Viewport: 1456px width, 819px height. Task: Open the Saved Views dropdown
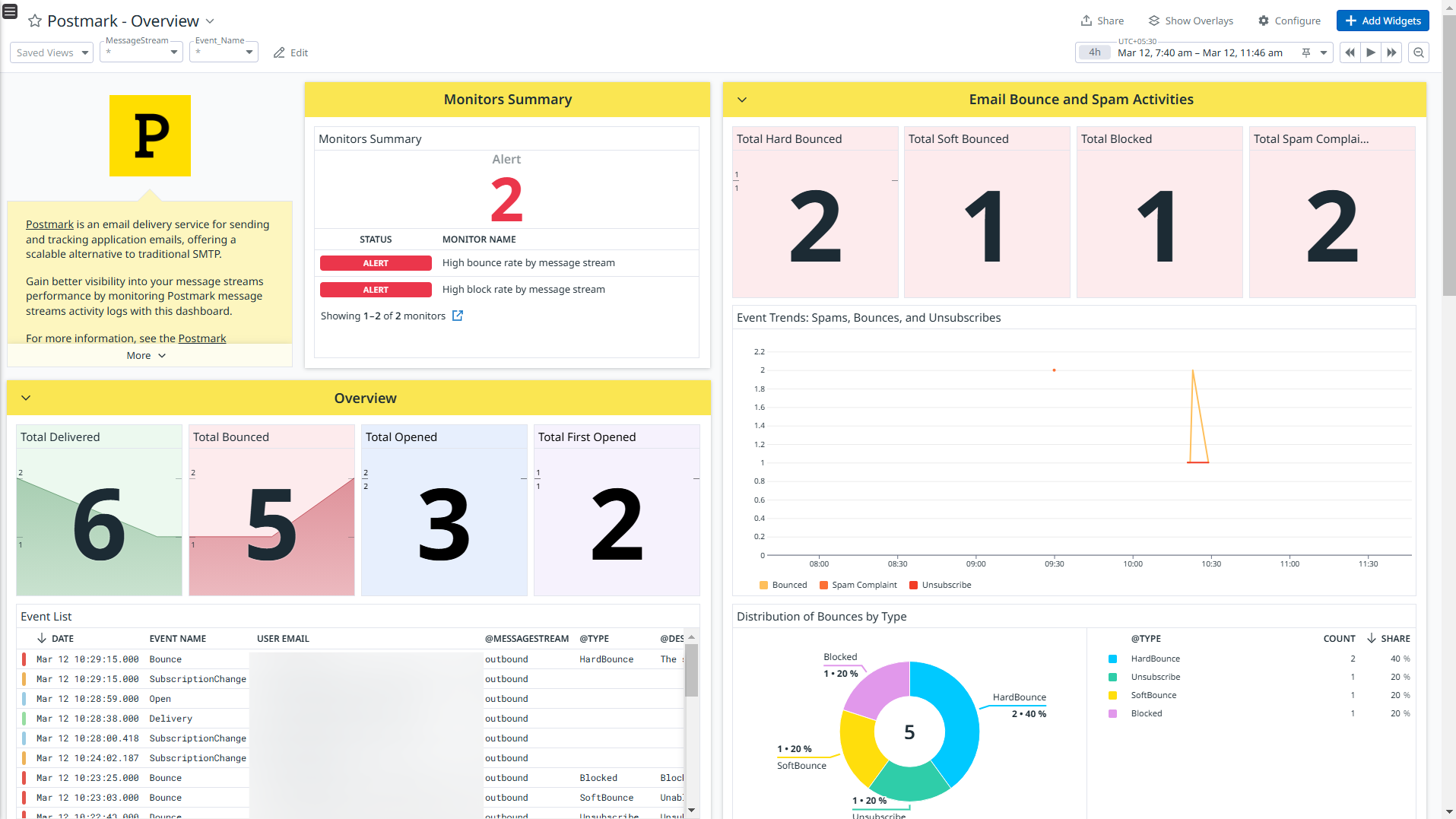click(x=52, y=52)
